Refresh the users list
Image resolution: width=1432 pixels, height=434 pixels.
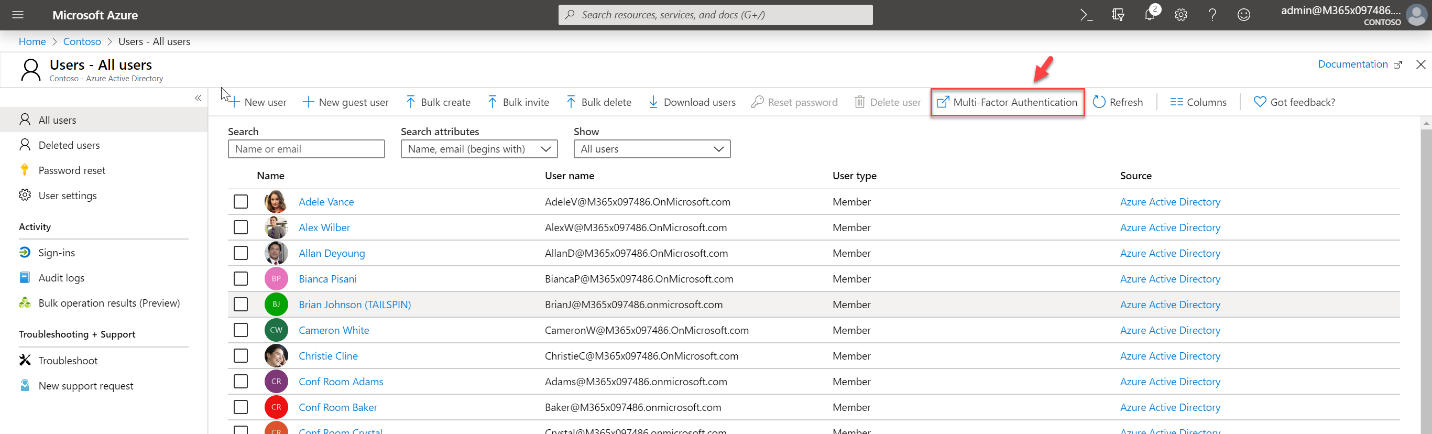tap(1117, 102)
